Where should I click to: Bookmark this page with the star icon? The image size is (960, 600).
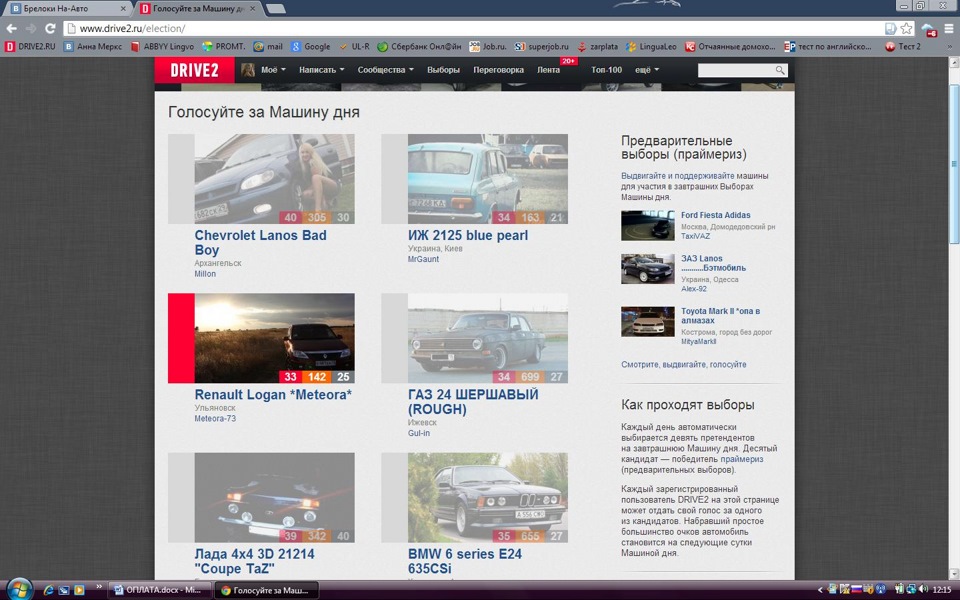click(907, 28)
